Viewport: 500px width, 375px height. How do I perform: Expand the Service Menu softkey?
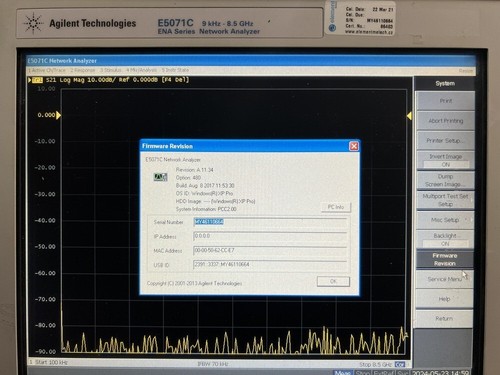point(445,279)
